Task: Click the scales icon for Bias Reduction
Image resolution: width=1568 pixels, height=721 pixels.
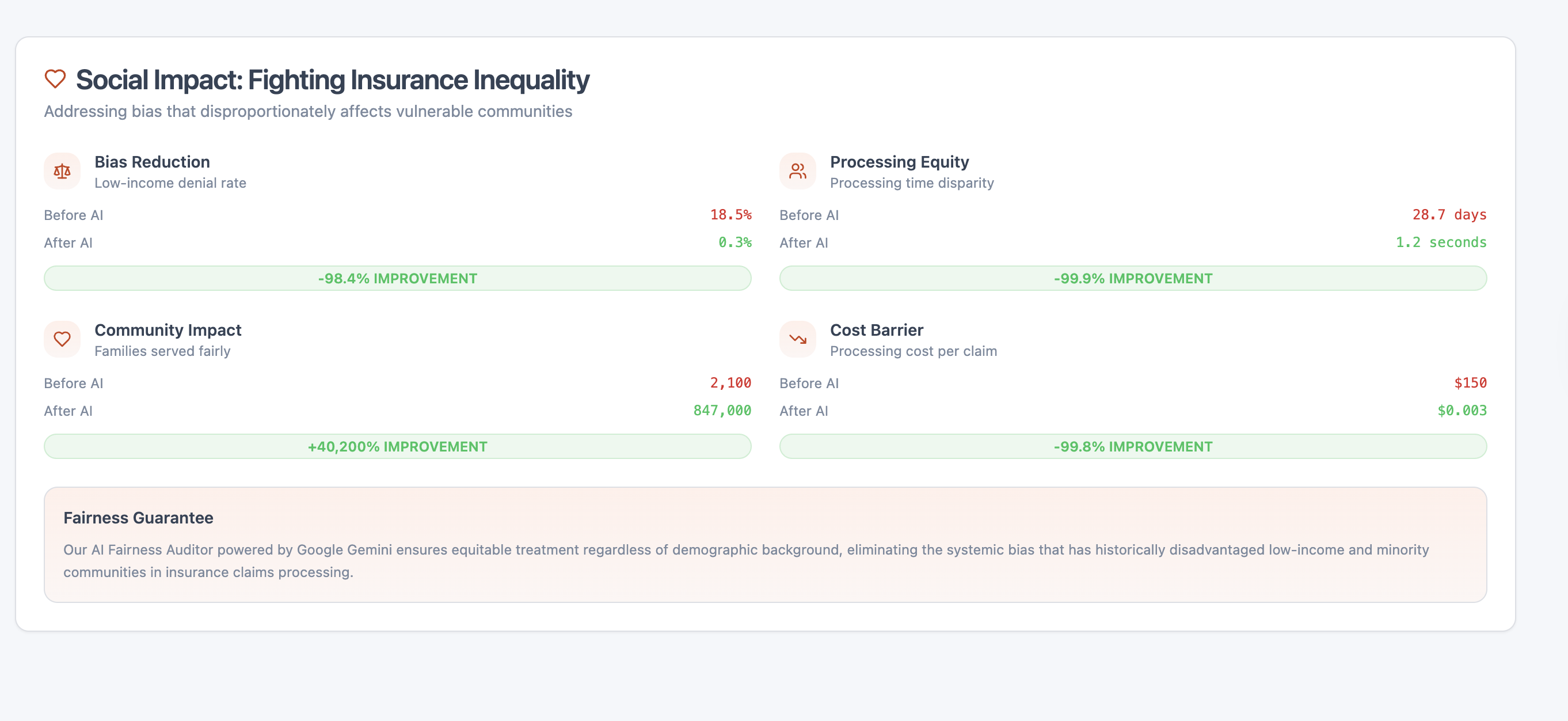Action: (x=62, y=171)
